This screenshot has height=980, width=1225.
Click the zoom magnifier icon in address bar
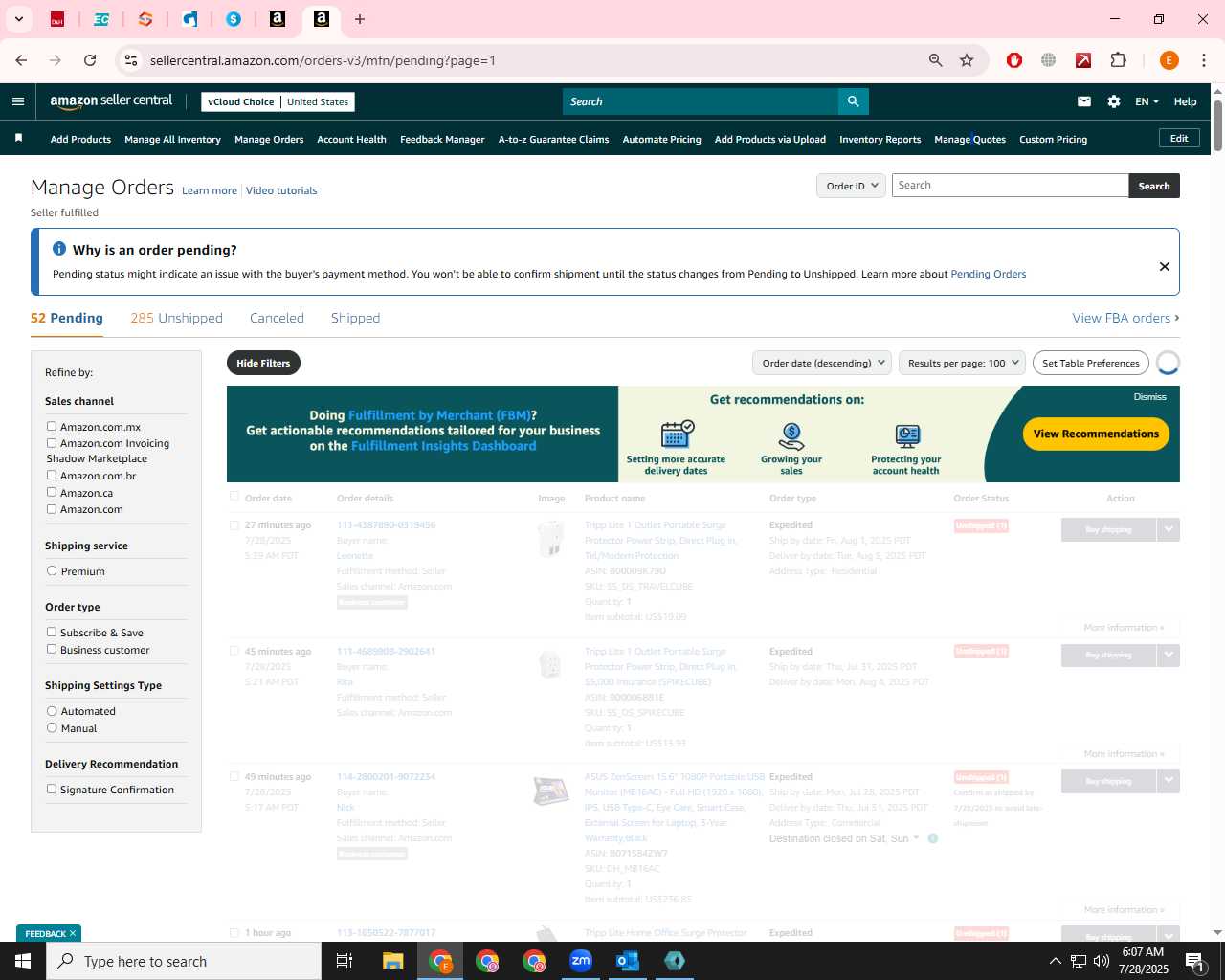(x=935, y=60)
